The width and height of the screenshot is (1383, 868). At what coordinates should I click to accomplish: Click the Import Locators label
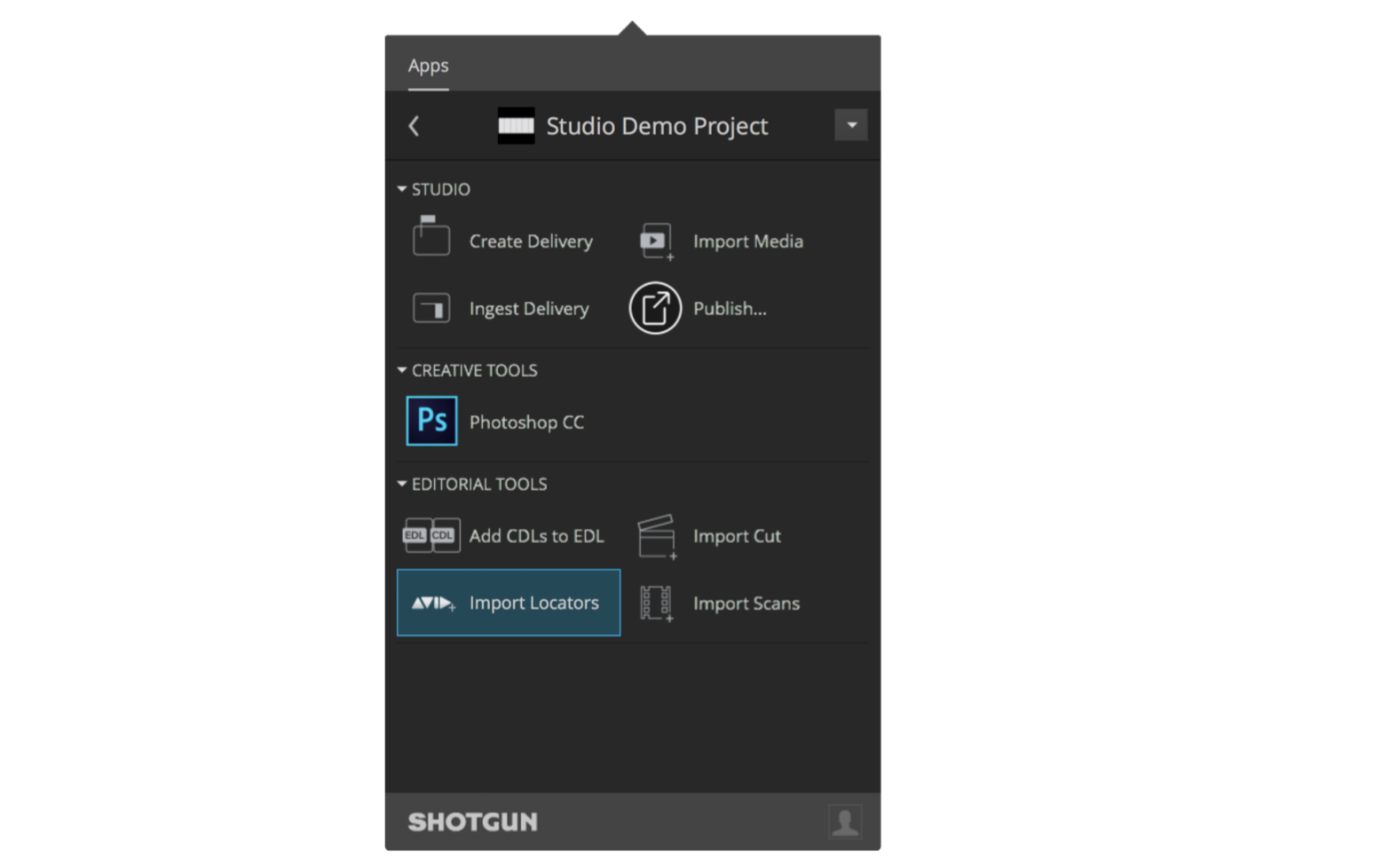[x=534, y=603]
